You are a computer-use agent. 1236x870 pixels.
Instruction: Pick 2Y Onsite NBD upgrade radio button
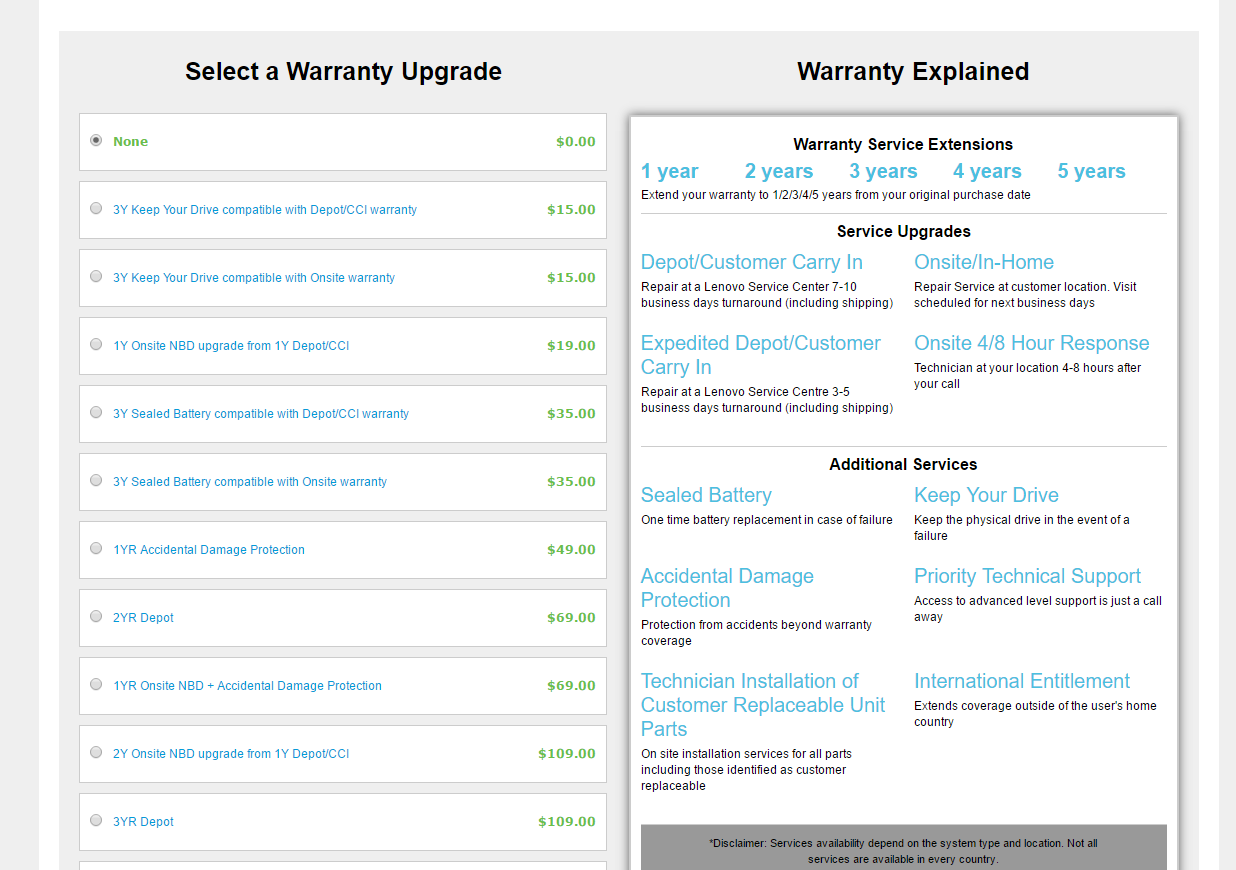(x=96, y=752)
